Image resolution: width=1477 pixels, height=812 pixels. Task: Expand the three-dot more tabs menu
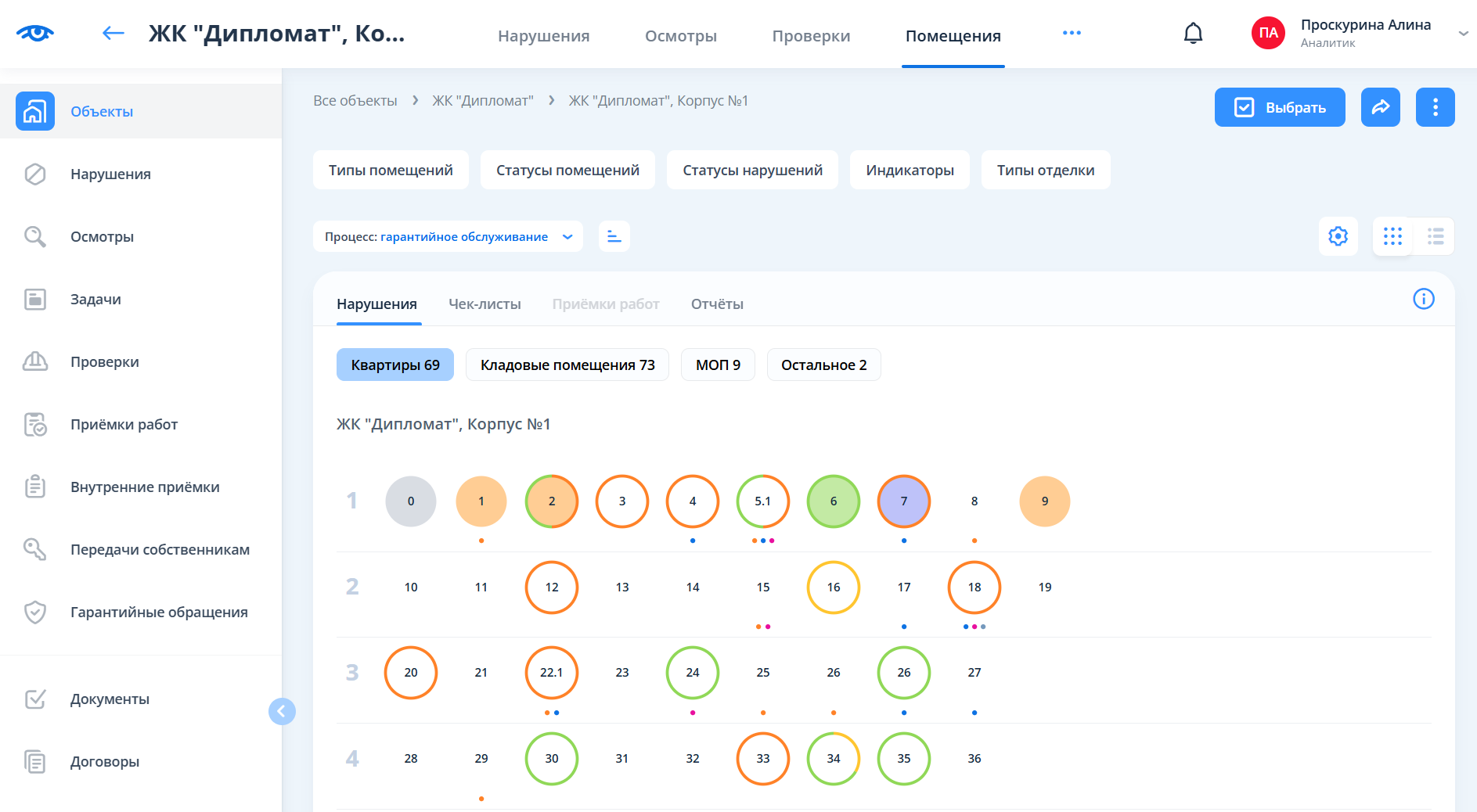[x=1072, y=33]
